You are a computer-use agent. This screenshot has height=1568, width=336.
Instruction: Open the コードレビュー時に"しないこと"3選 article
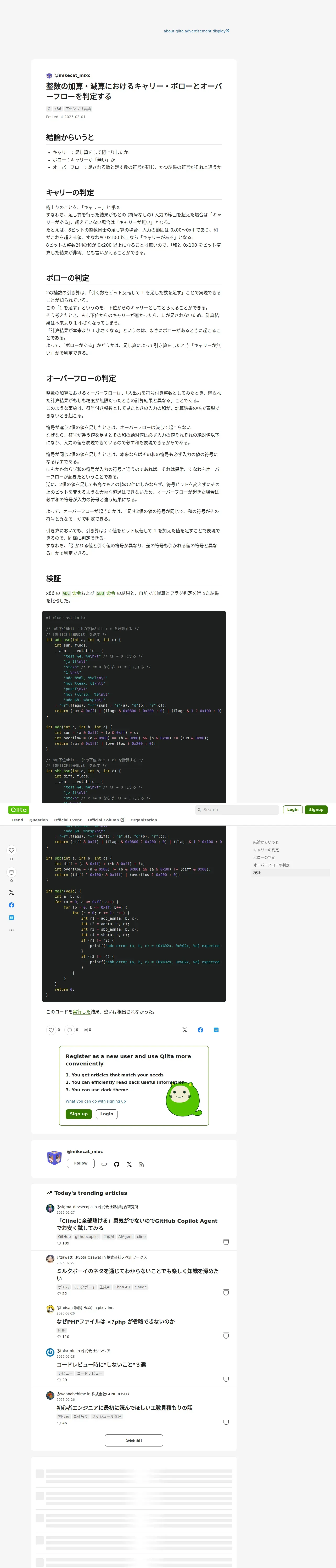tap(101, 1365)
